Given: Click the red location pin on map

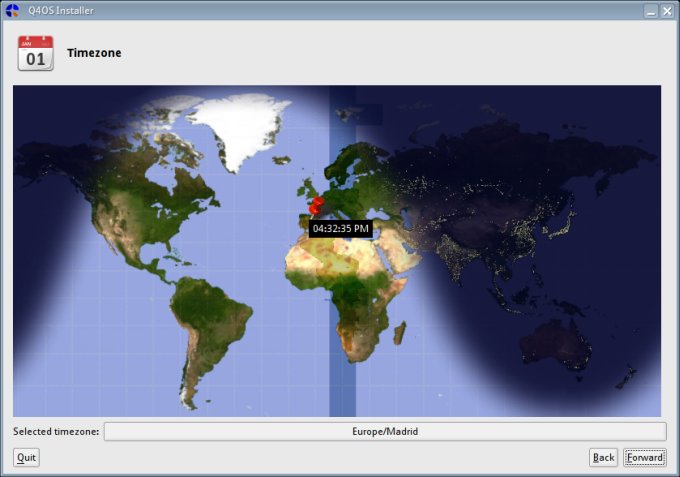Looking at the screenshot, I should (x=316, y=206).
